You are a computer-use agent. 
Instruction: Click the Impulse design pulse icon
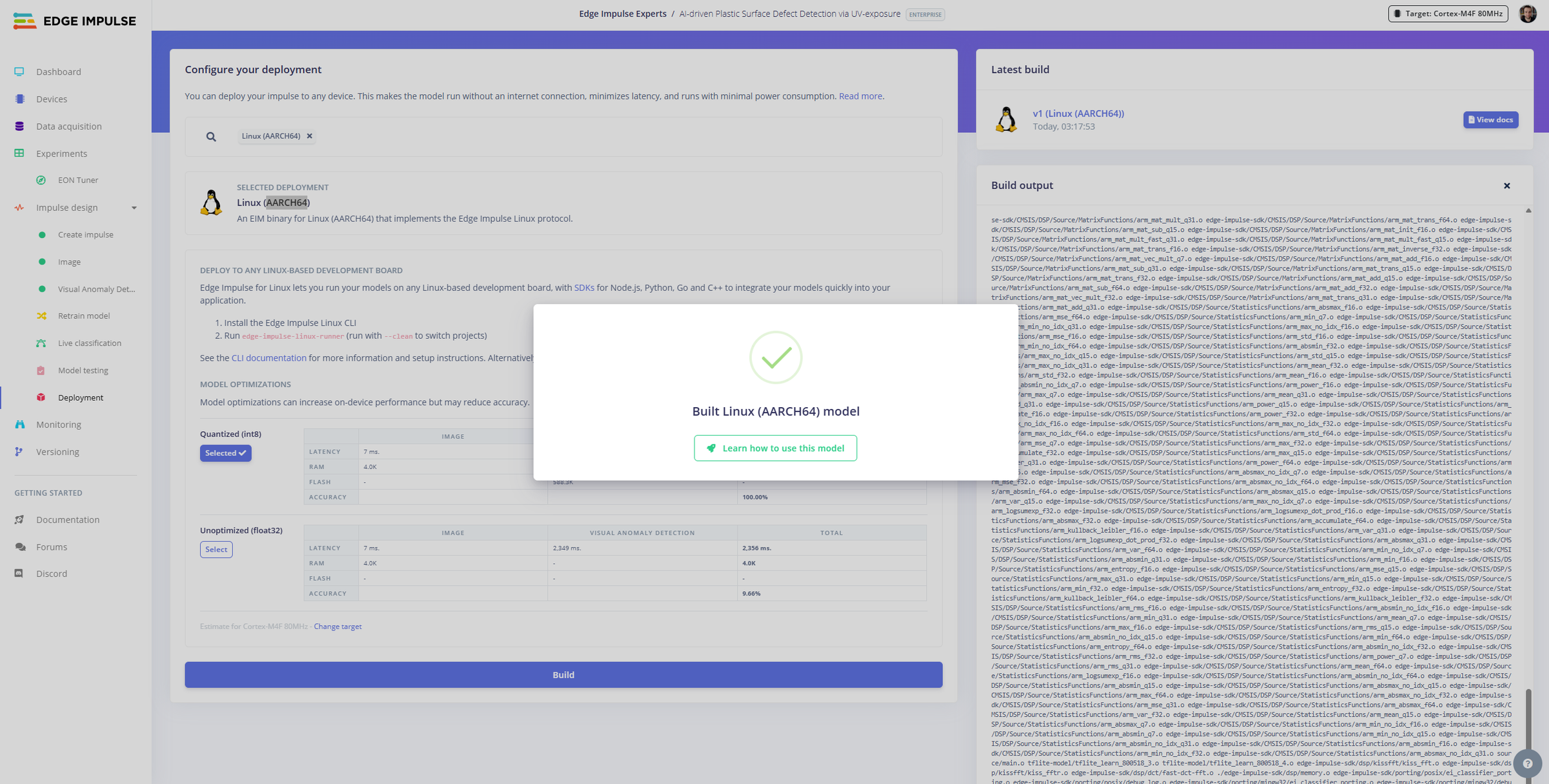[x=19, y=207]
